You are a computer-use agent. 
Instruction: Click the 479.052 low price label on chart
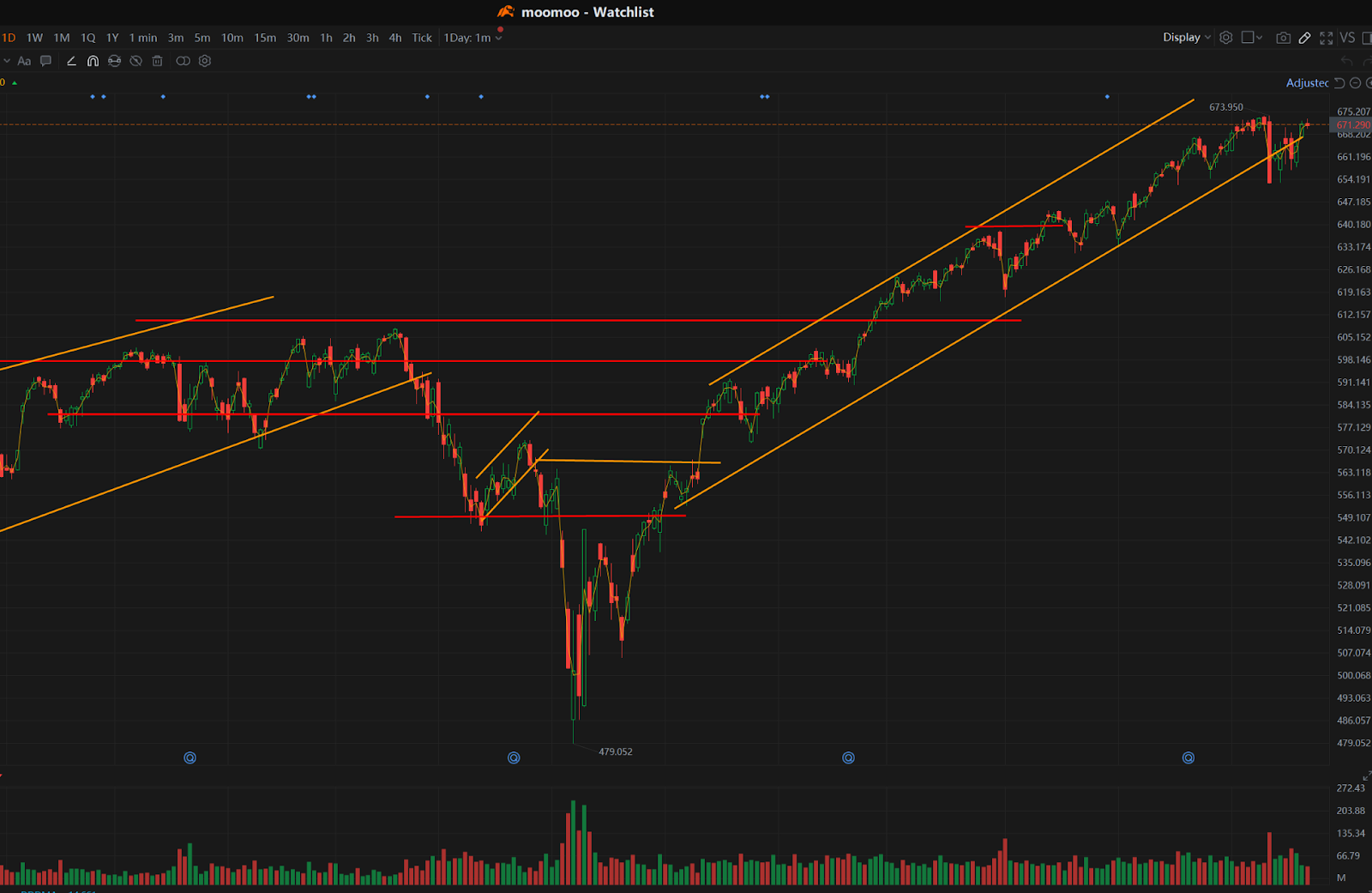[x=616, y=751]
